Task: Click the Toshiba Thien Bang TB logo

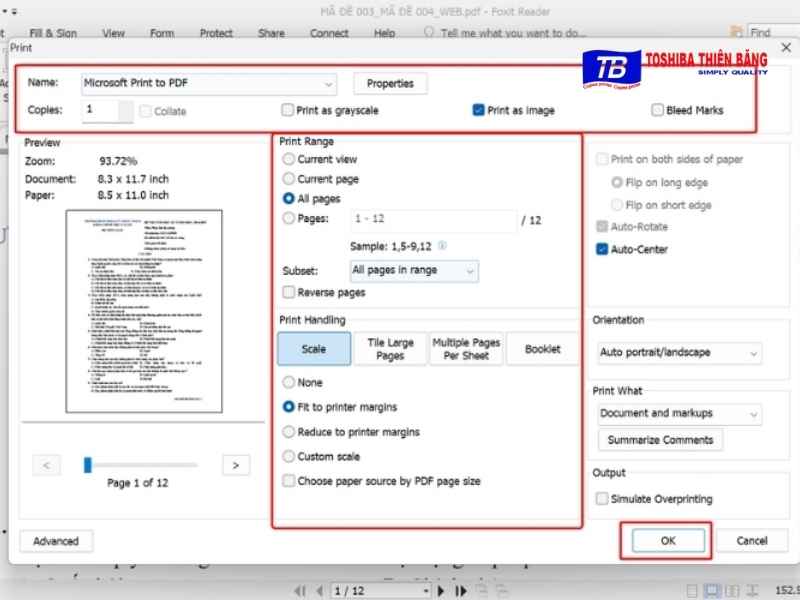Action: pyautogui.click(x=611, y=68)
